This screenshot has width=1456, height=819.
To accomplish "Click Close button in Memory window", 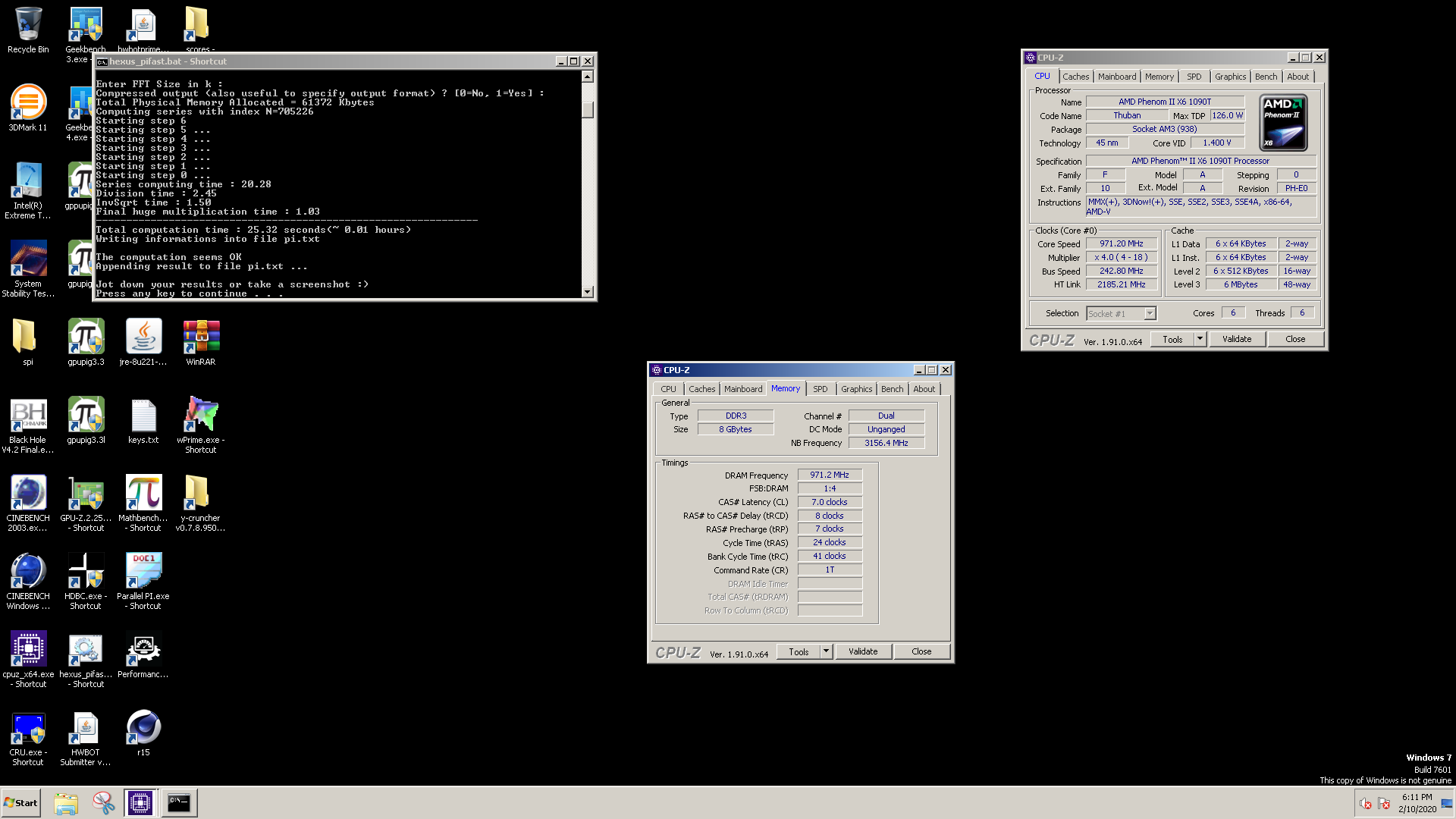I will [921, 651].
